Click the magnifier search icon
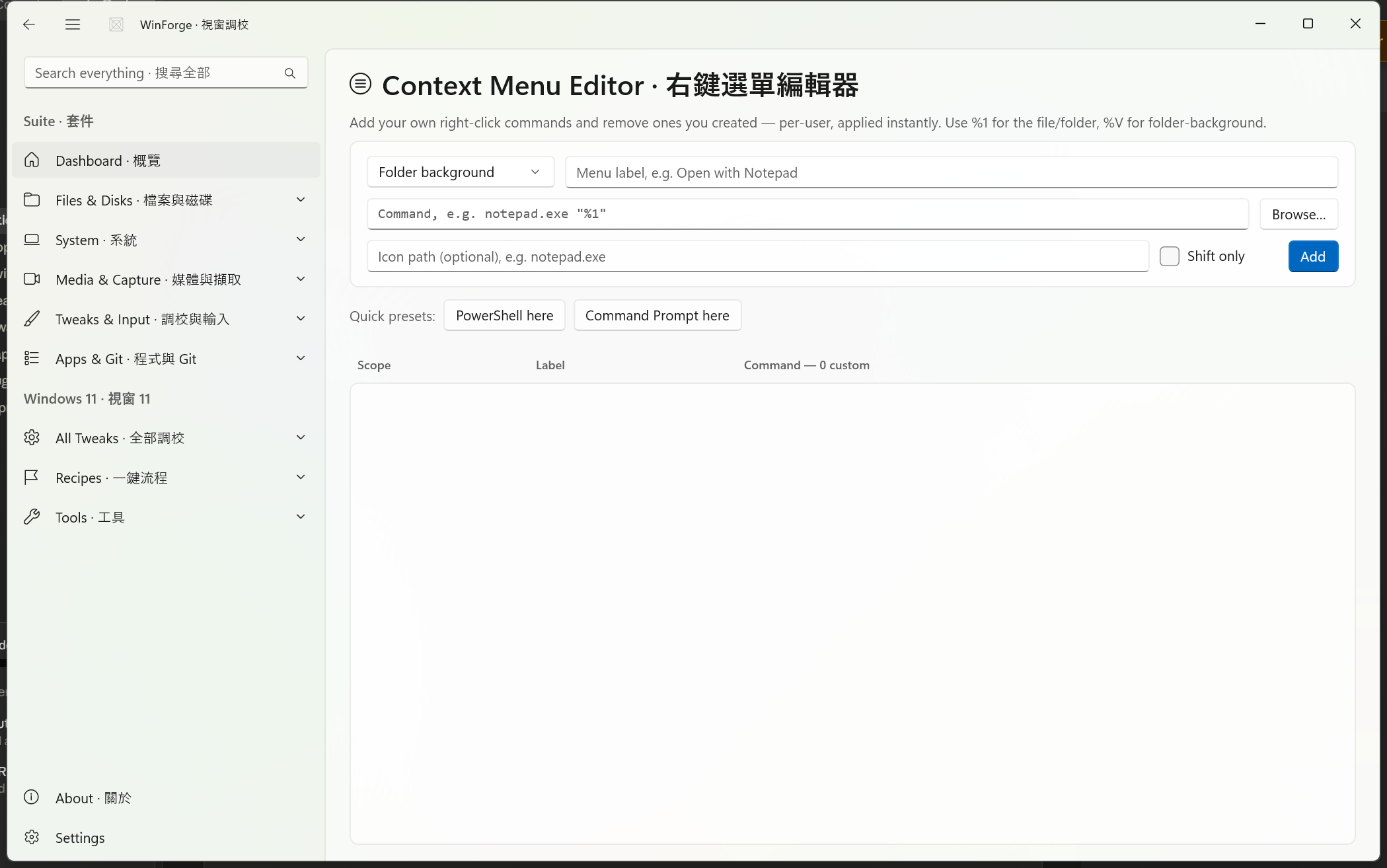This screenshot has width=1387, height=868. [x=290, y=73]
